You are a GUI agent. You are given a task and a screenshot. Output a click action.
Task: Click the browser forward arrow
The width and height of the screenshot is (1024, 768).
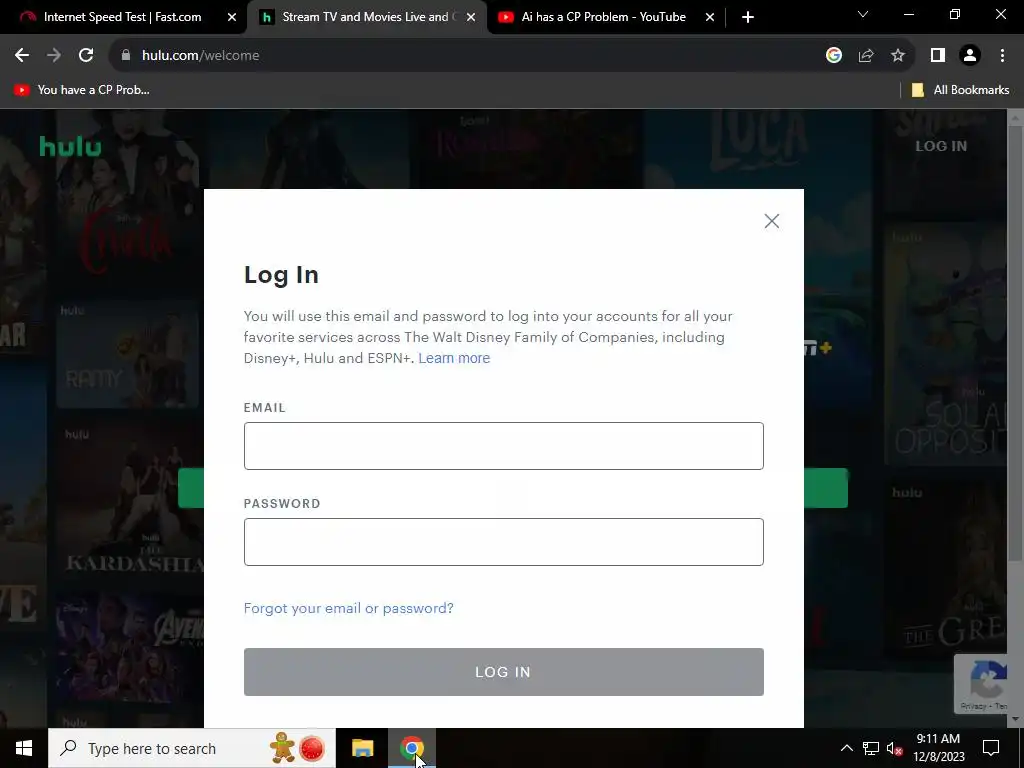[x=54, y=56]
